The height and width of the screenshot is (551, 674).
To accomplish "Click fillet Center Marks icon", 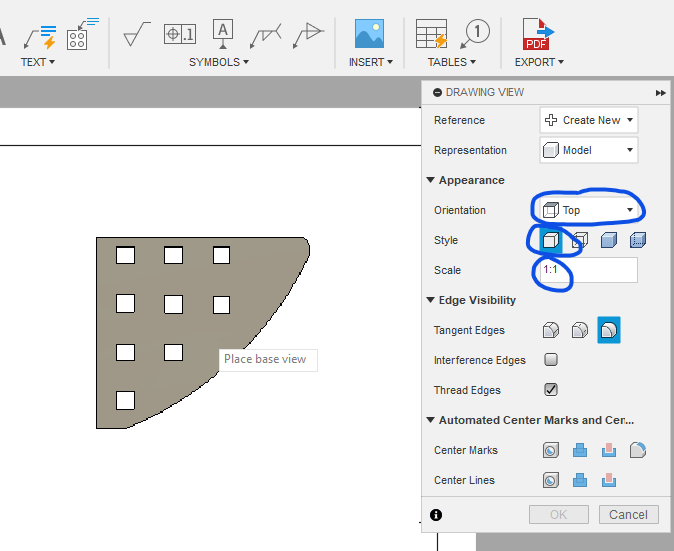I will pos(638,450).
